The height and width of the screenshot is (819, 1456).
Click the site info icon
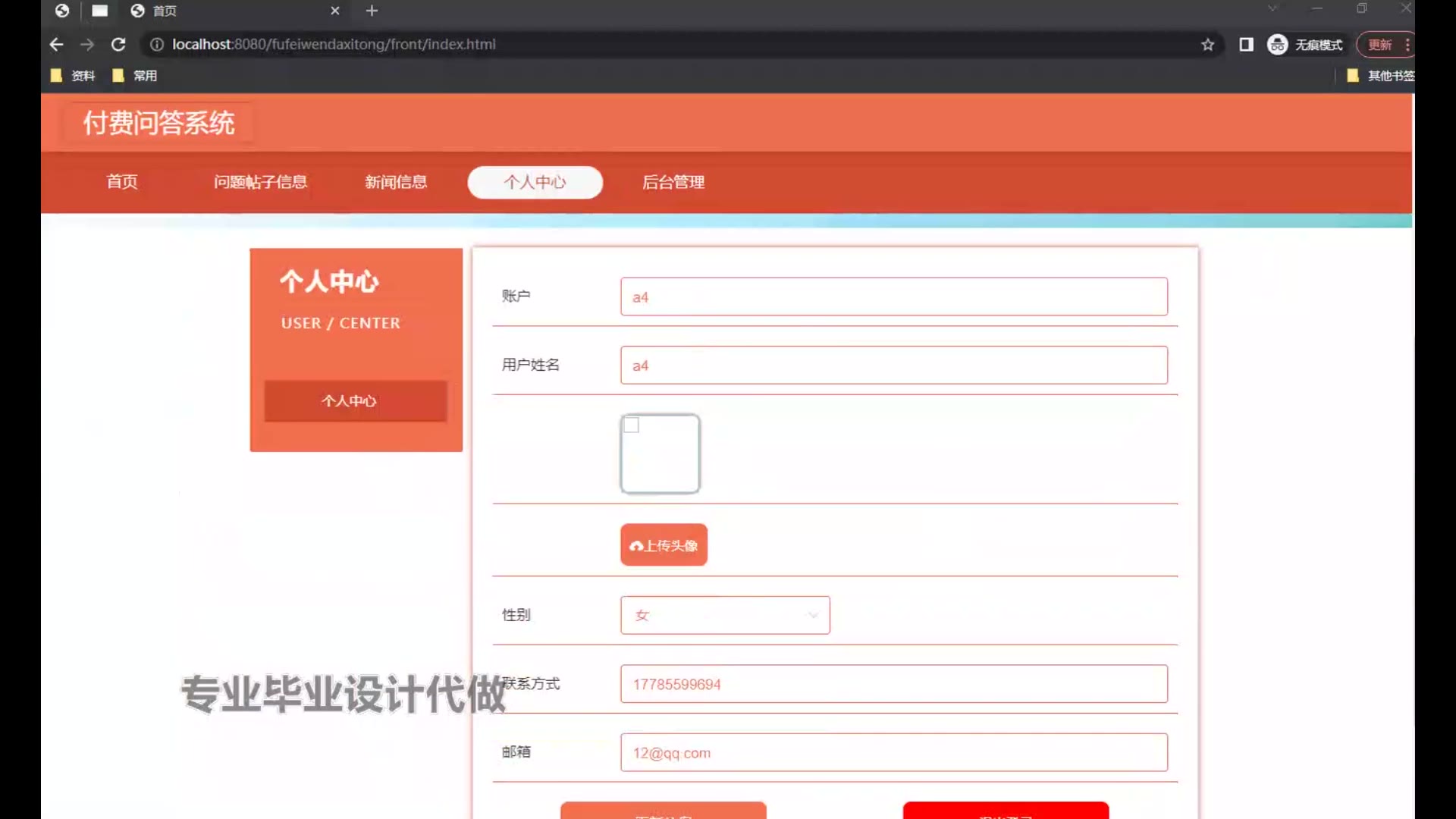click(157, 45)
